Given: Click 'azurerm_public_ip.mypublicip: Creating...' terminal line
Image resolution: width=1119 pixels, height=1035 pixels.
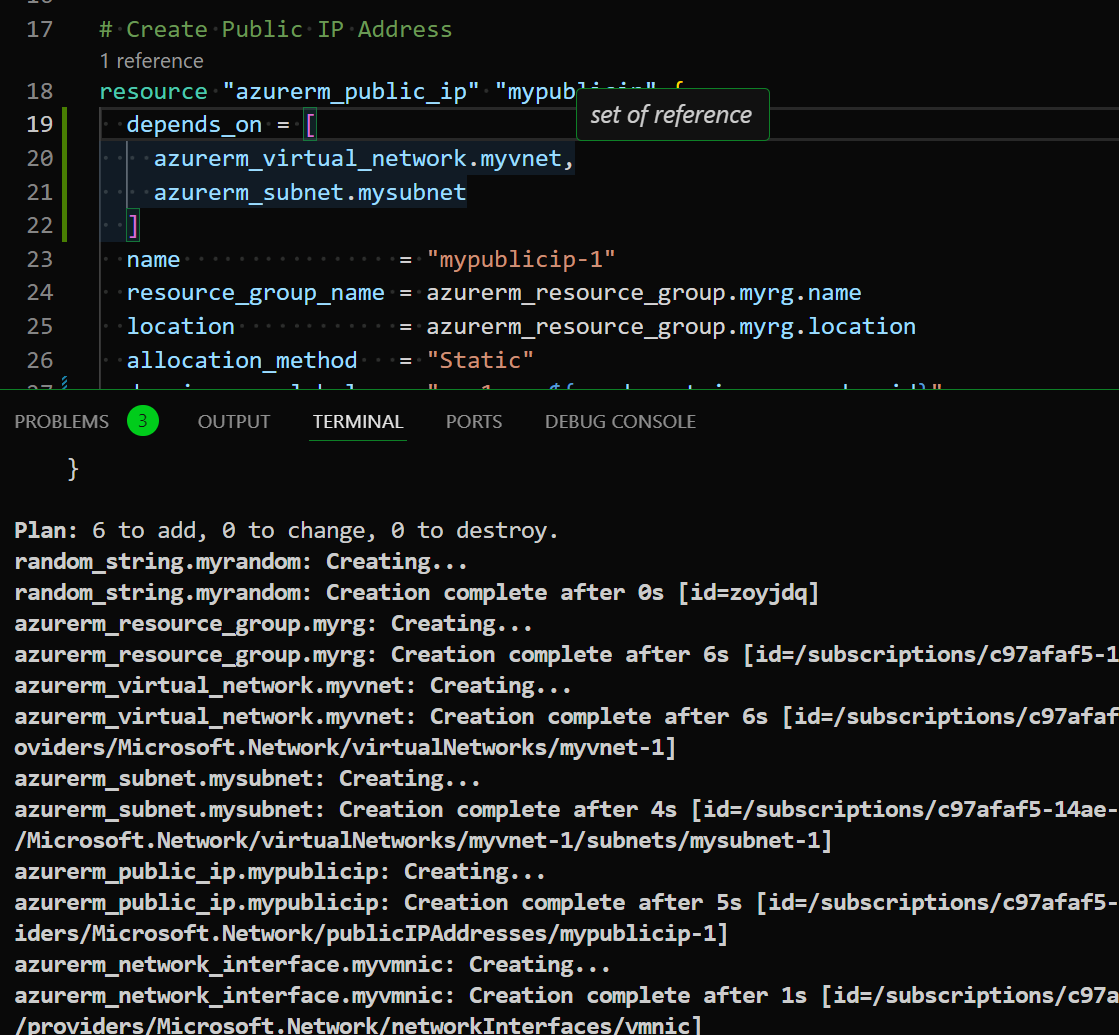Looking at the screenshot, I should [280, 872].
